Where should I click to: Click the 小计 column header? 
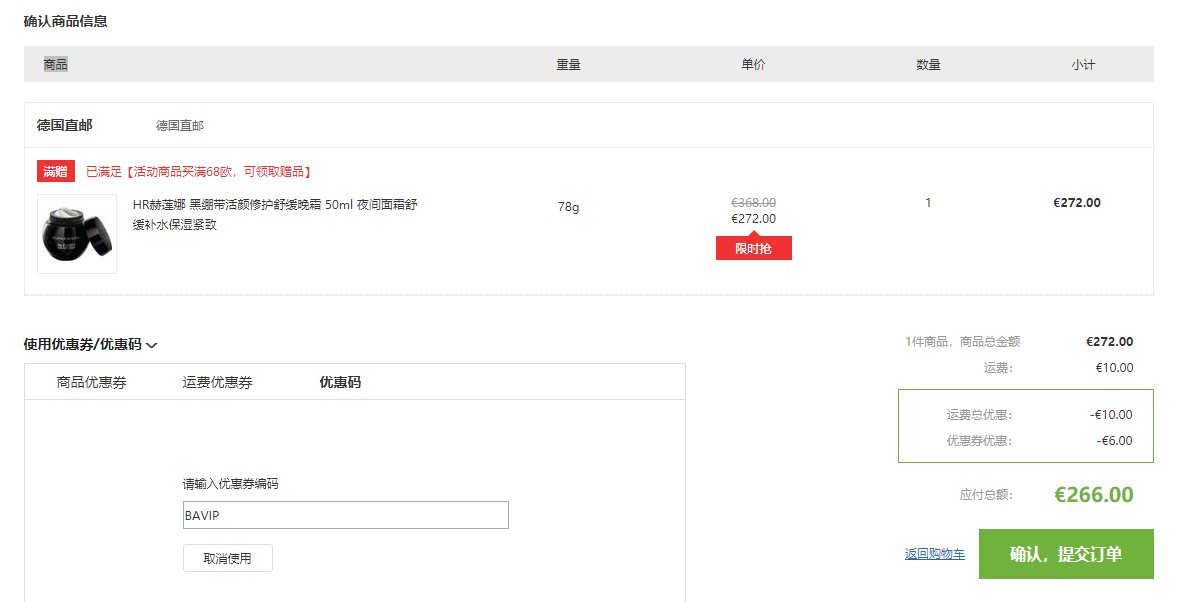coord(1083,65)
